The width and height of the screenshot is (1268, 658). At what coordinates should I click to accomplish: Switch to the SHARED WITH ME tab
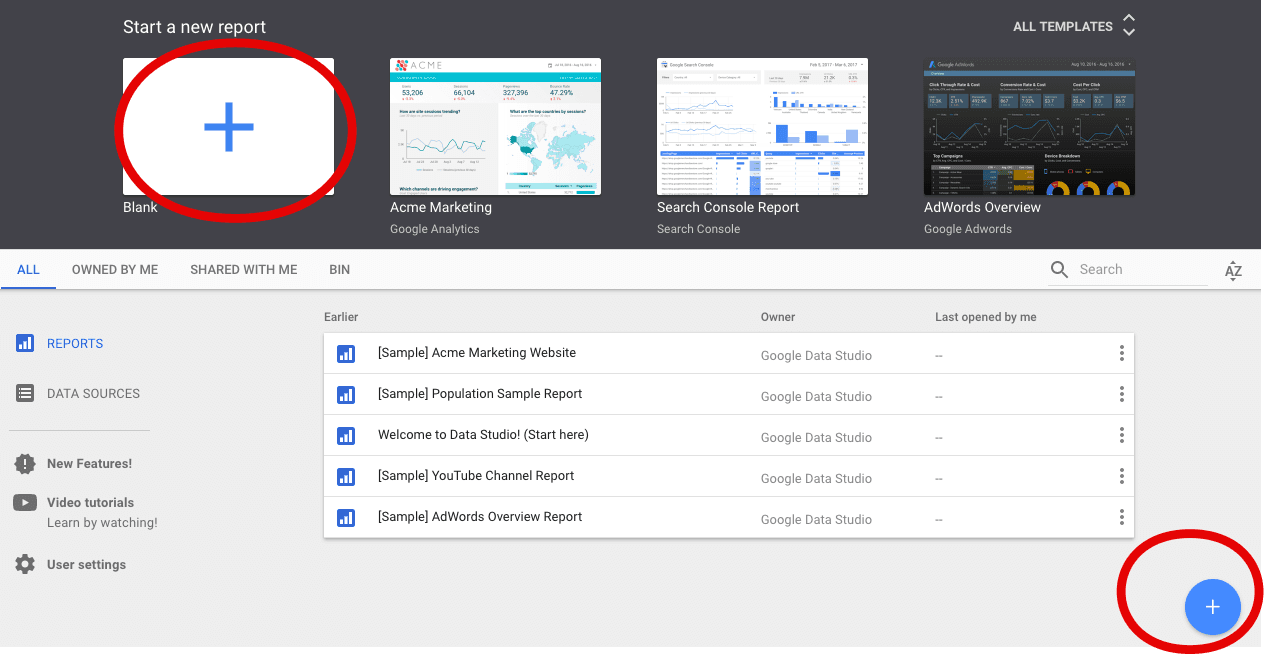243,269
